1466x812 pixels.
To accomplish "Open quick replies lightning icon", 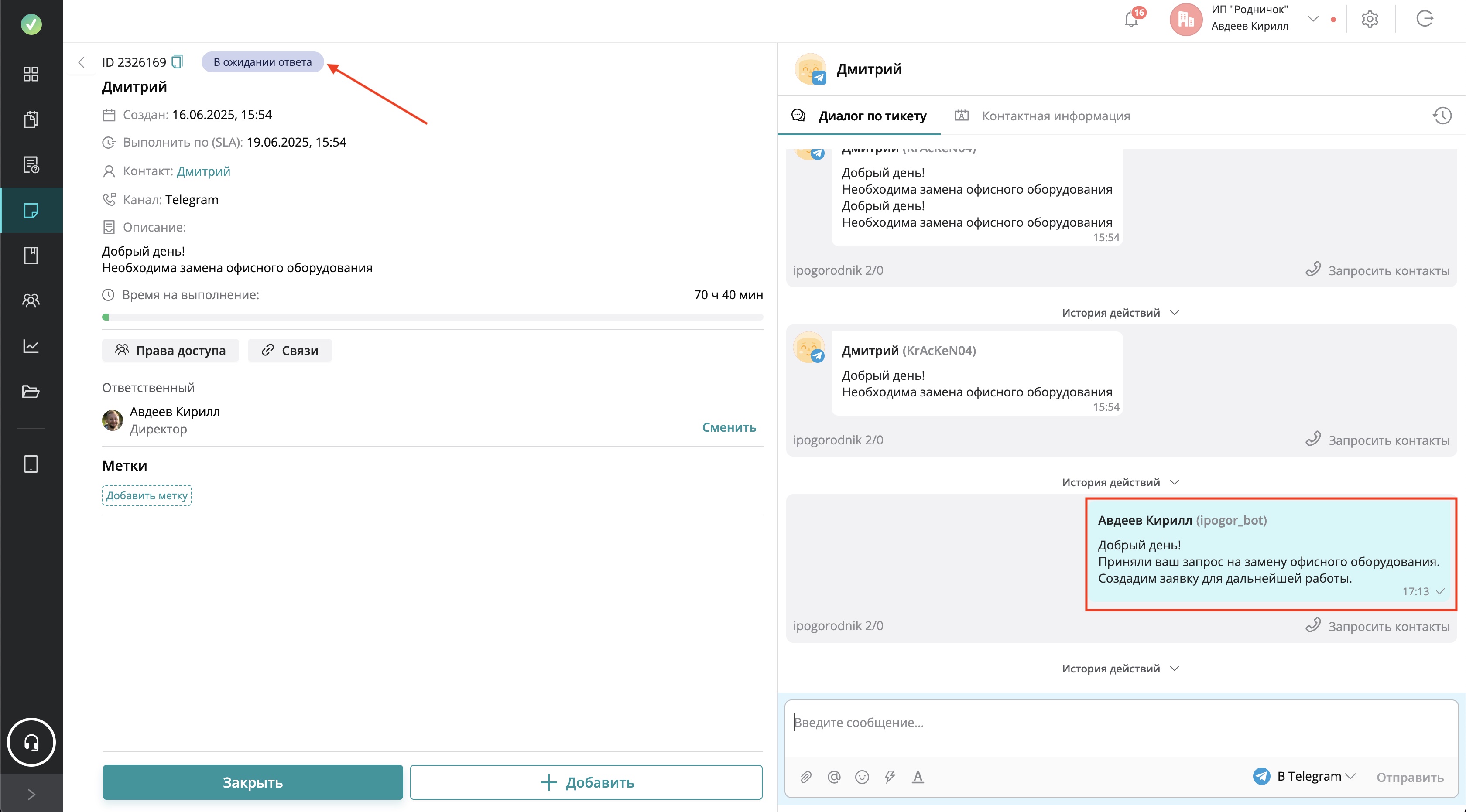I will 890,777.
